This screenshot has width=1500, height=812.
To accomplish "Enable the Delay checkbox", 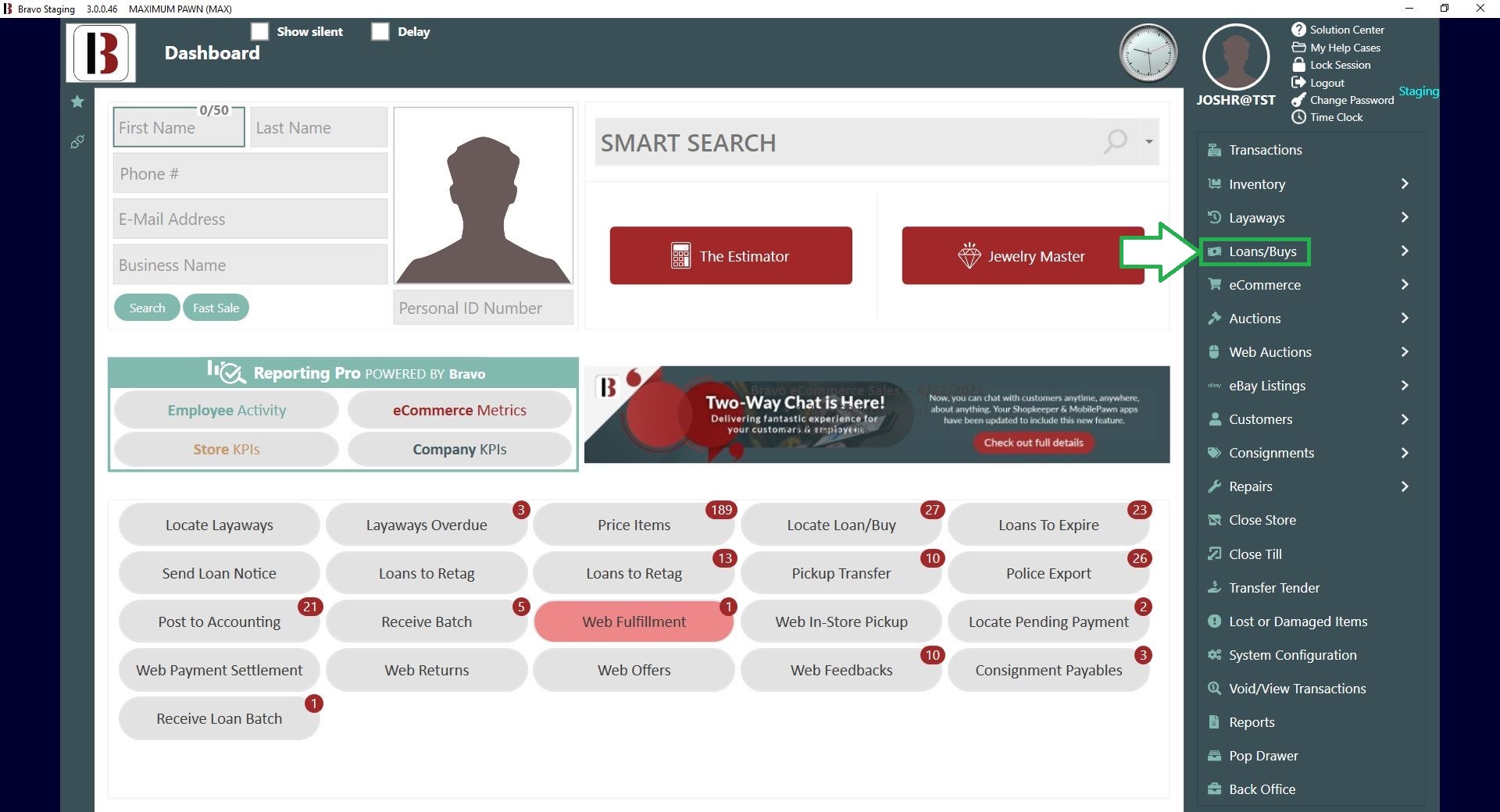I will point(380,31).
